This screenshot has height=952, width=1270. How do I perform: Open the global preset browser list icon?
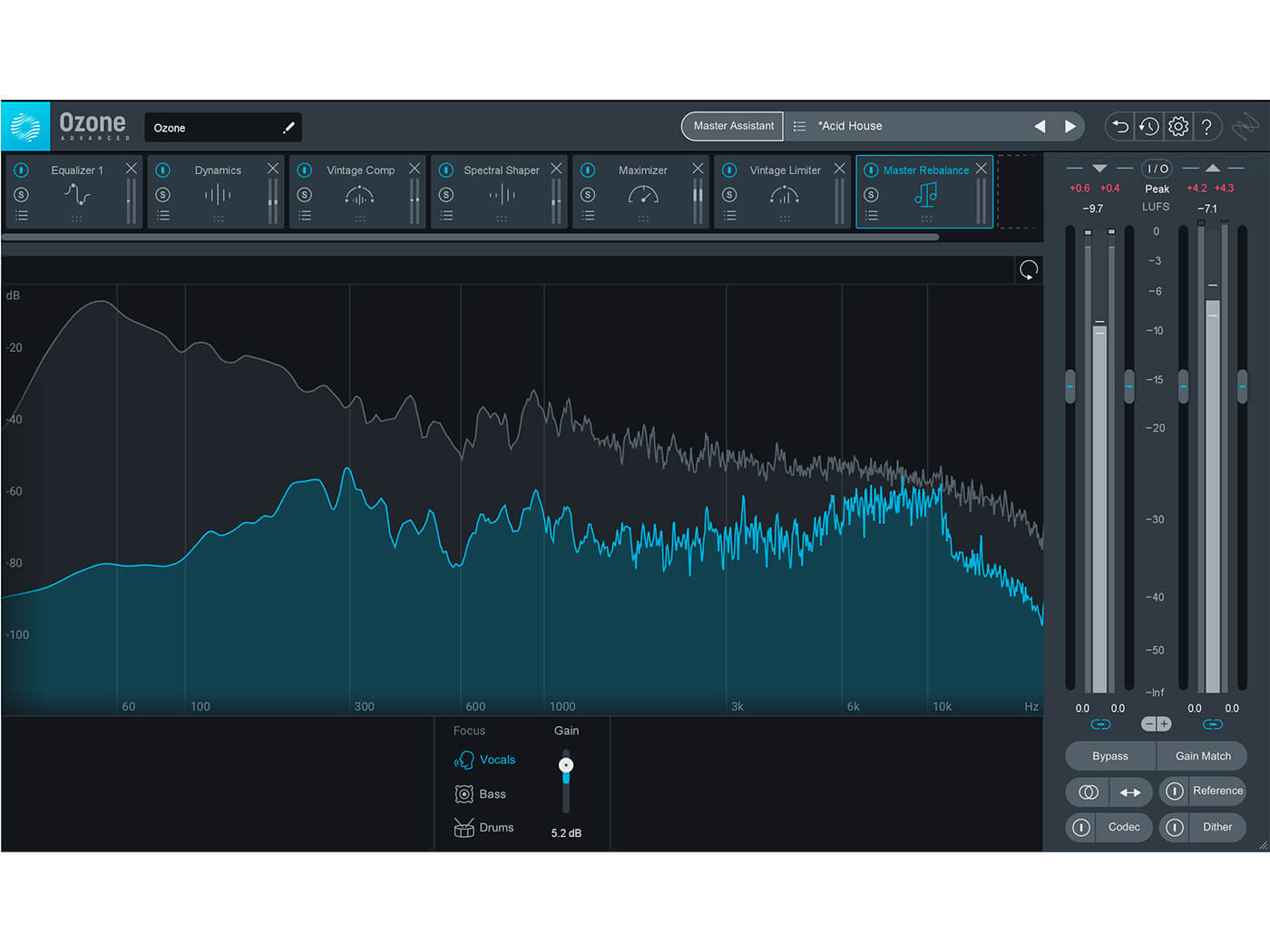[799, 126]
